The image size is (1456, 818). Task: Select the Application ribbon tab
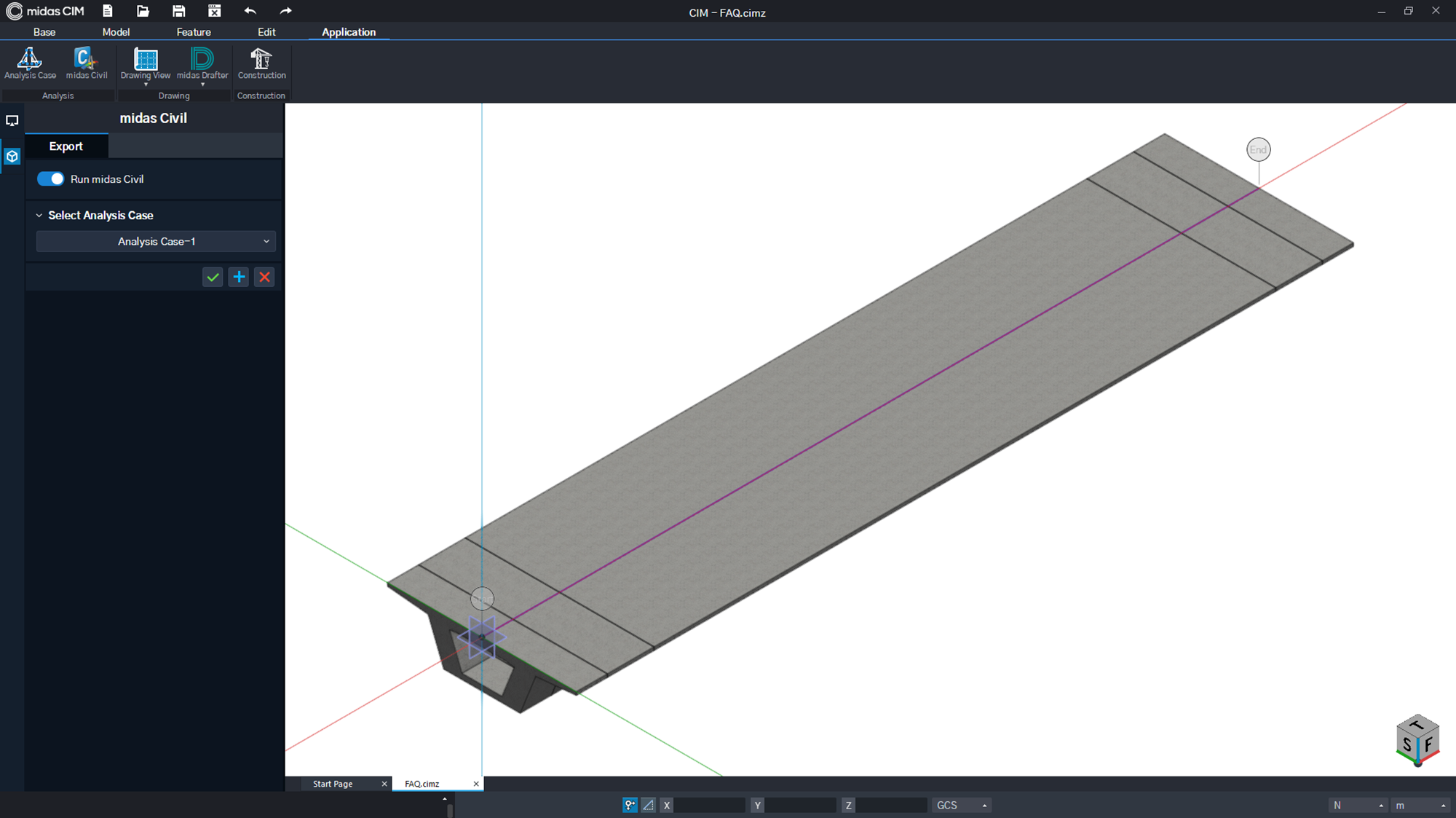349,32
